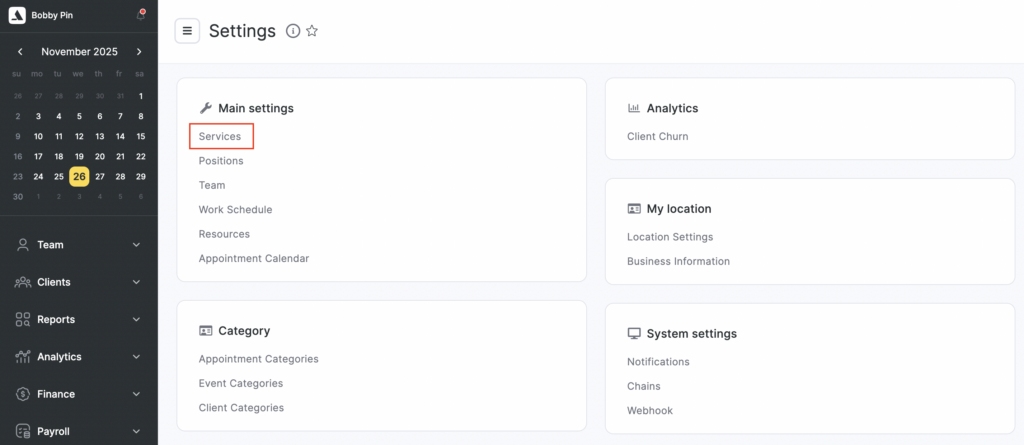Click the Finance dollar icon

point(22,394)
